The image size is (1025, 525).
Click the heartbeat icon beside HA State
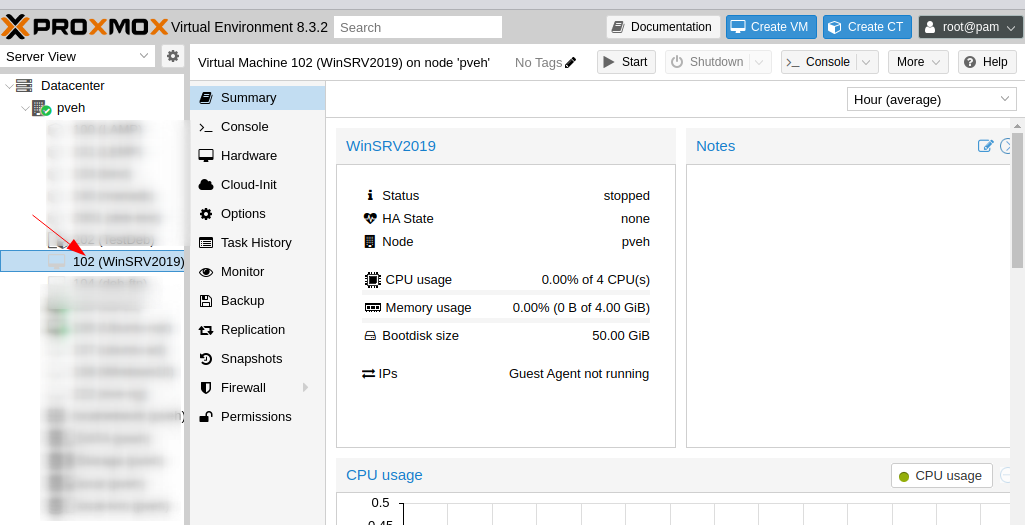pyautogui.click(x=370, y=218)
